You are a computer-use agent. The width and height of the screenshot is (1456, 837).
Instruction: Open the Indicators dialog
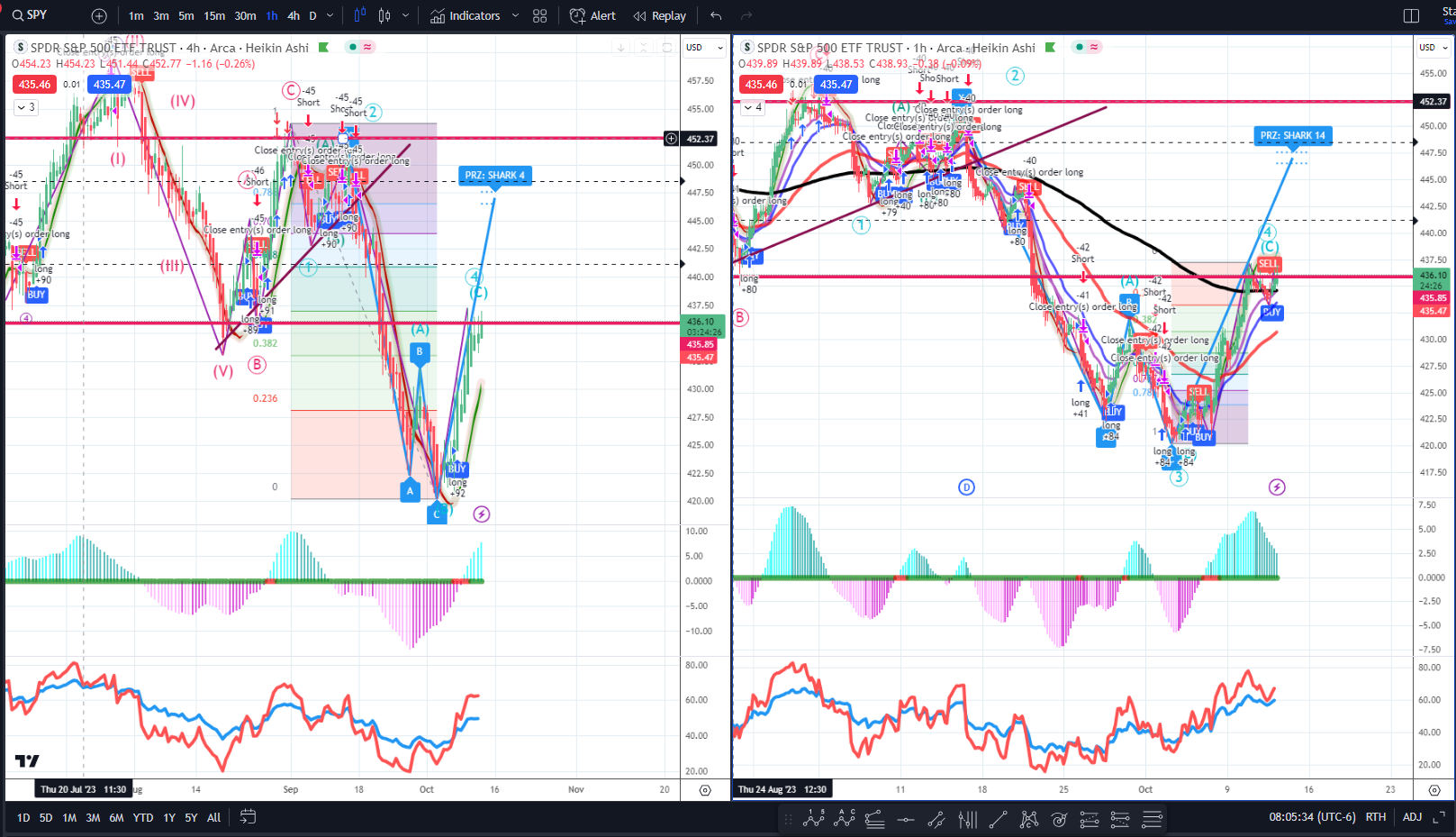coord(465,16)
